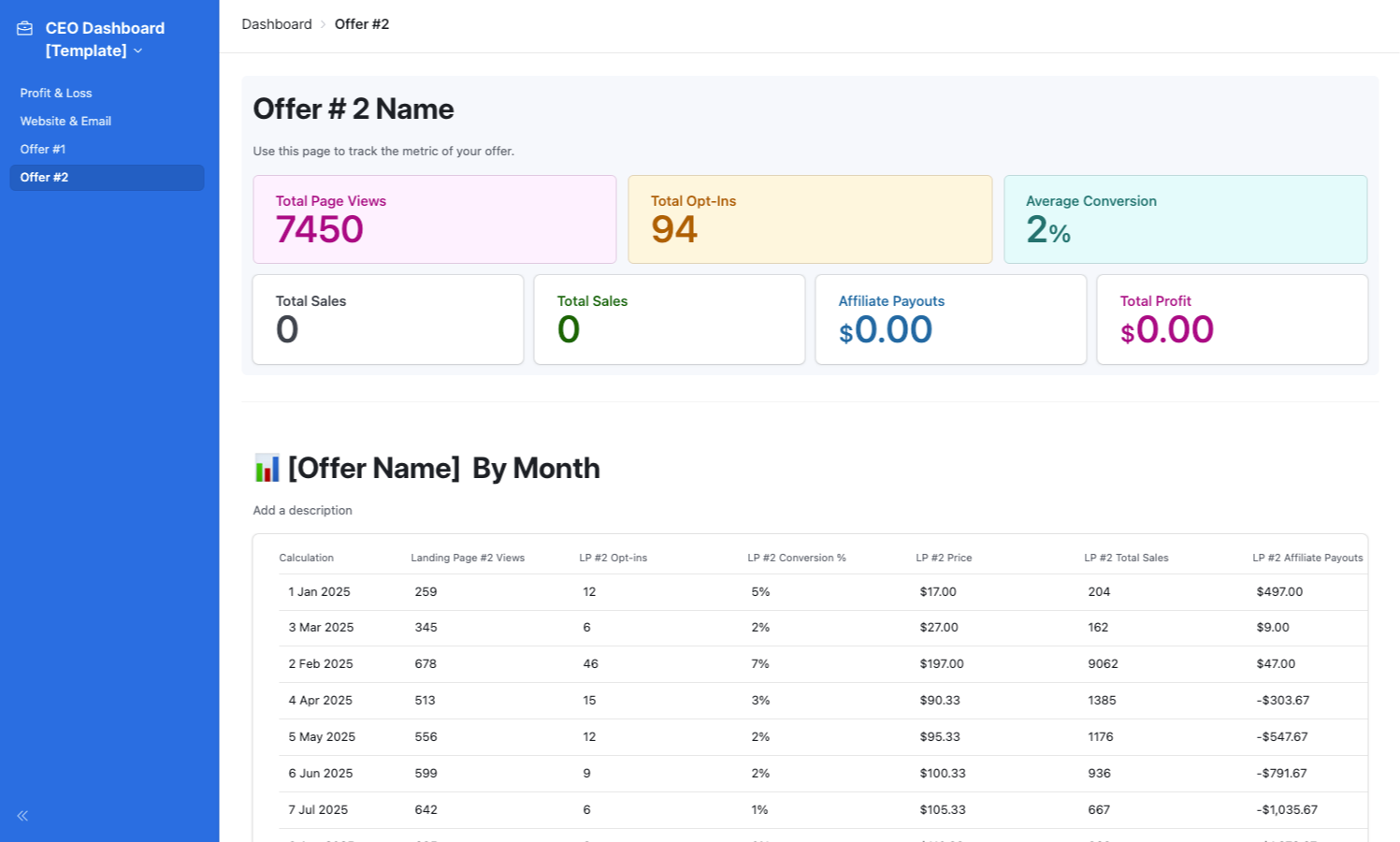Click the bar chart emoji icon
The image size is (1400, 842).
pos(267,468)
